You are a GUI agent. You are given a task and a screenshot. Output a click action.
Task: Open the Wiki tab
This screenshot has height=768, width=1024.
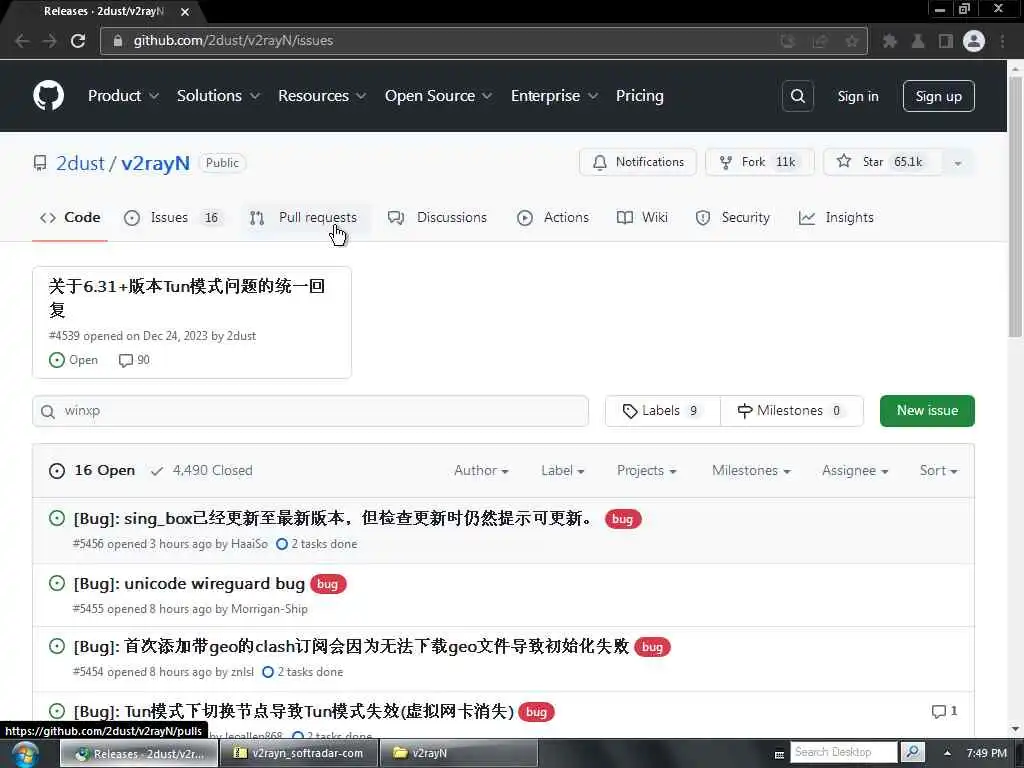(x=642, y=217)
